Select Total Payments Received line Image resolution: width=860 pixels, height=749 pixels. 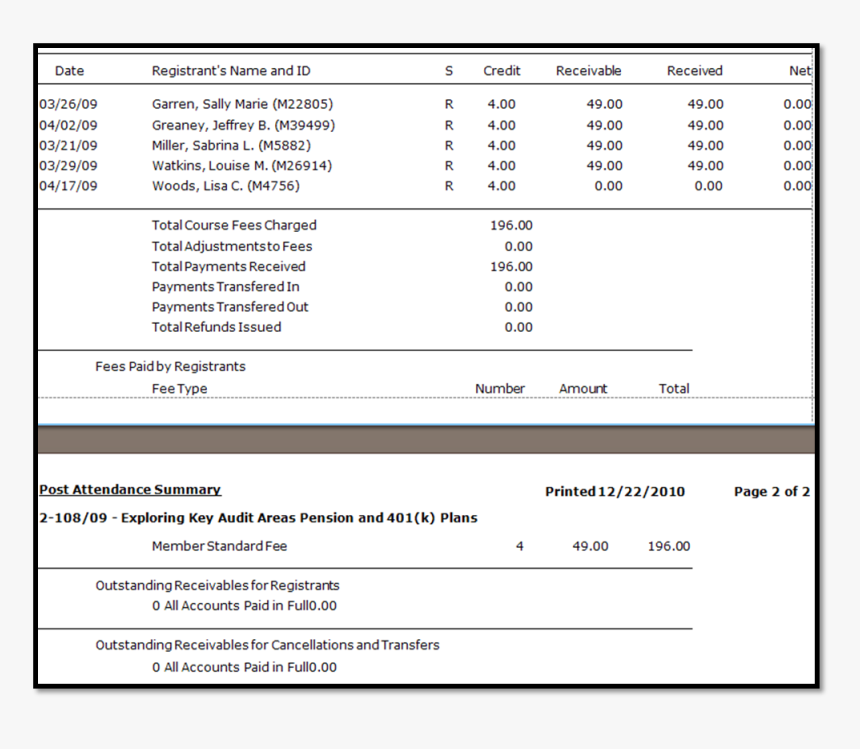(228, 266)
